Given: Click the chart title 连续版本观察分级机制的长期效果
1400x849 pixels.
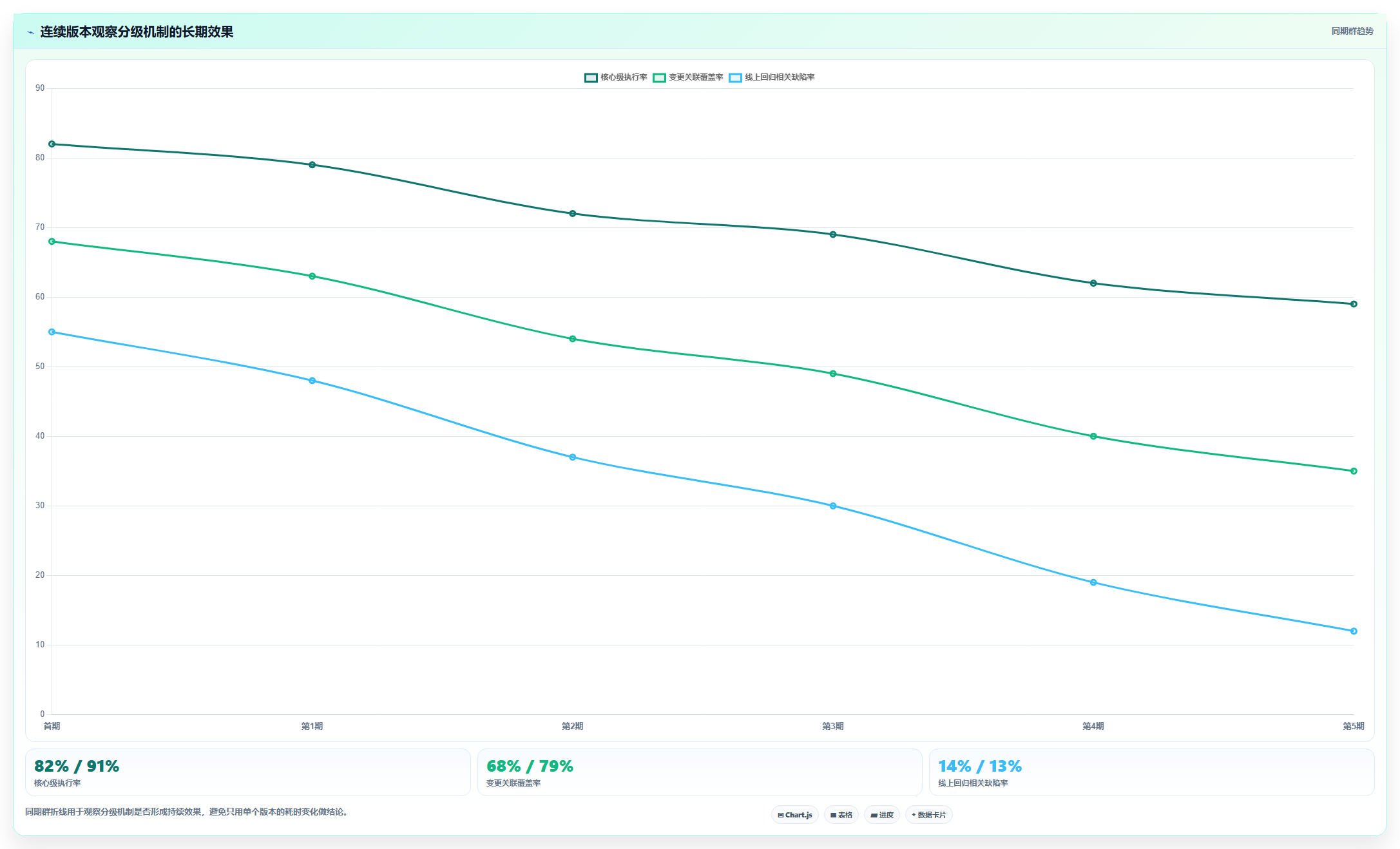Looking at the screenshot, I should (x=137, y=32).
